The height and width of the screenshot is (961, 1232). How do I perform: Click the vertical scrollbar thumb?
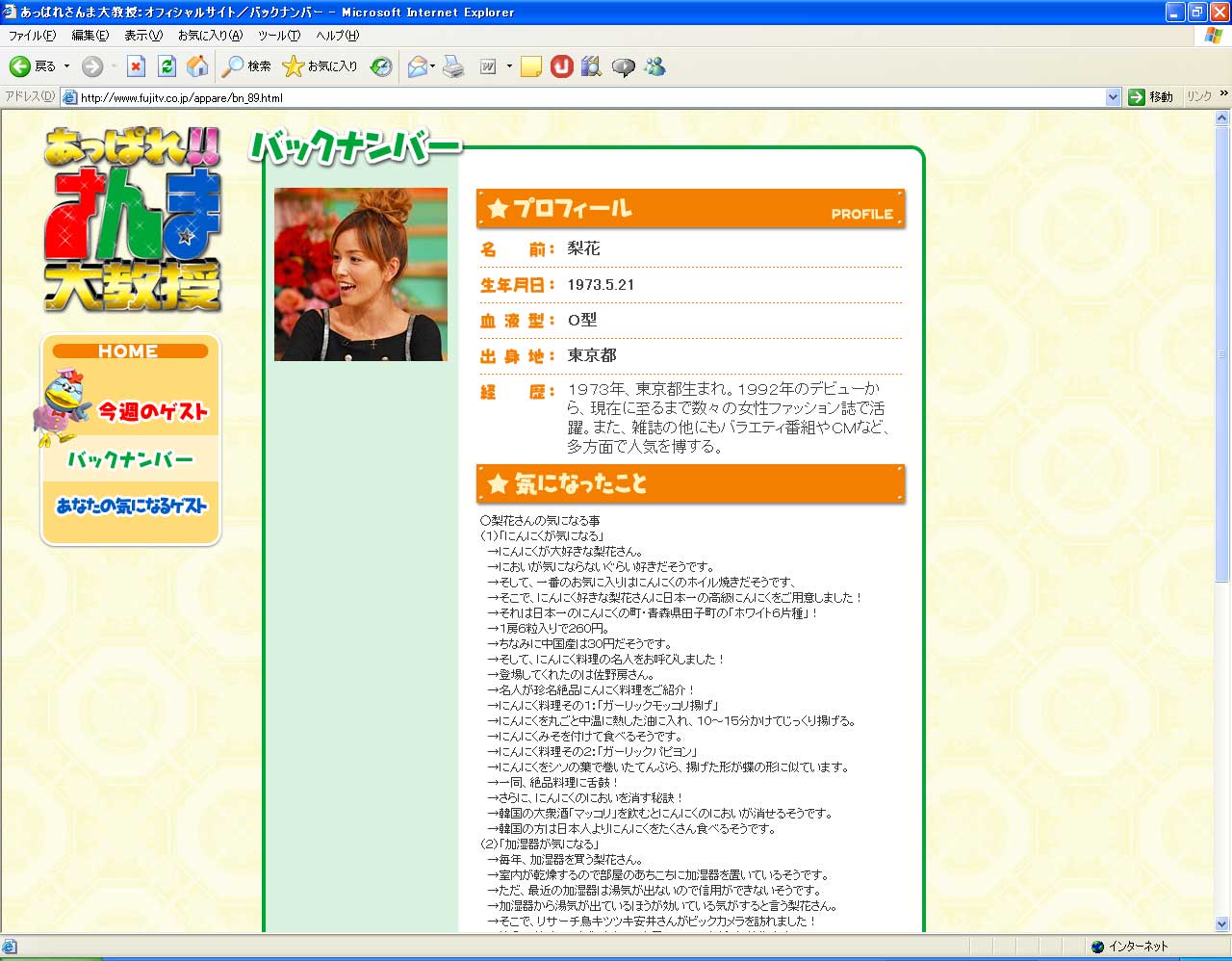pos(1222,352)
